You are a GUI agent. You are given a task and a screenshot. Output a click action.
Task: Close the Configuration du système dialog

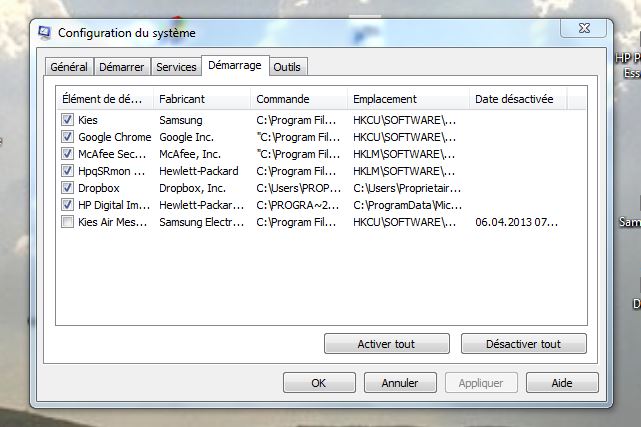pyautogui.click(x=584, y=28)
